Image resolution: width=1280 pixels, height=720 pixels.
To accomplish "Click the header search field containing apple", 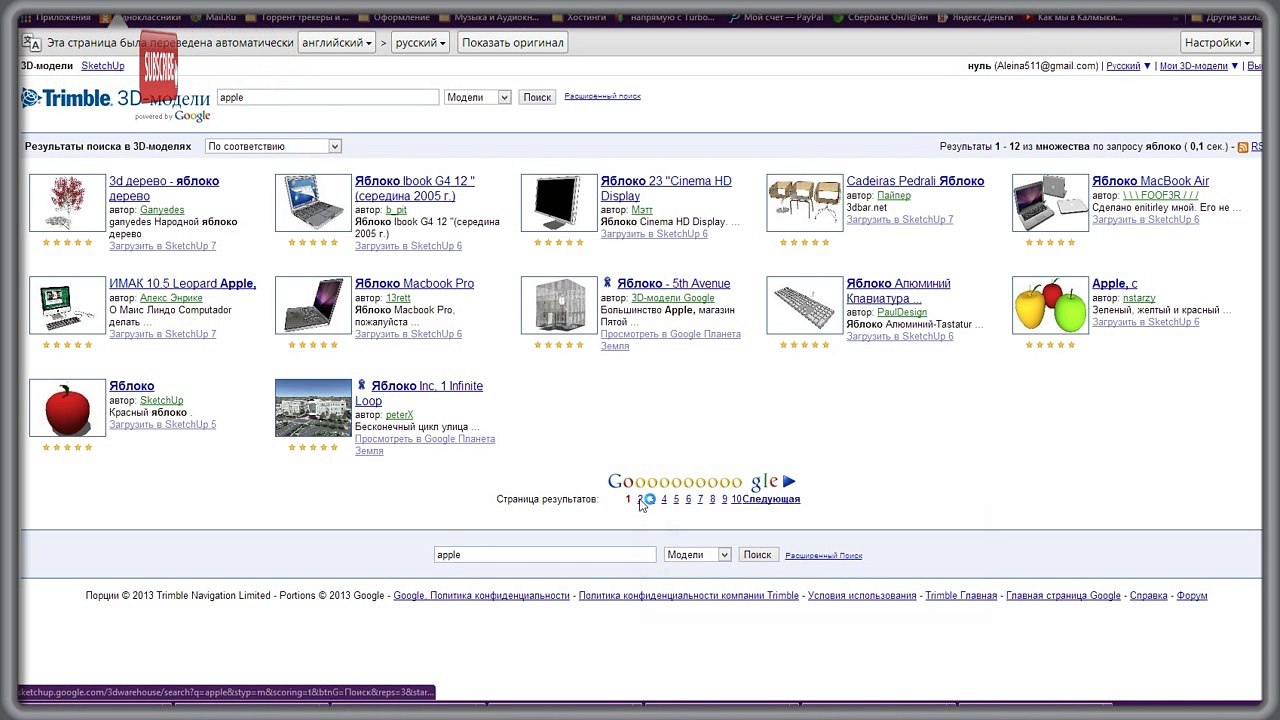I will coord(327,97).
